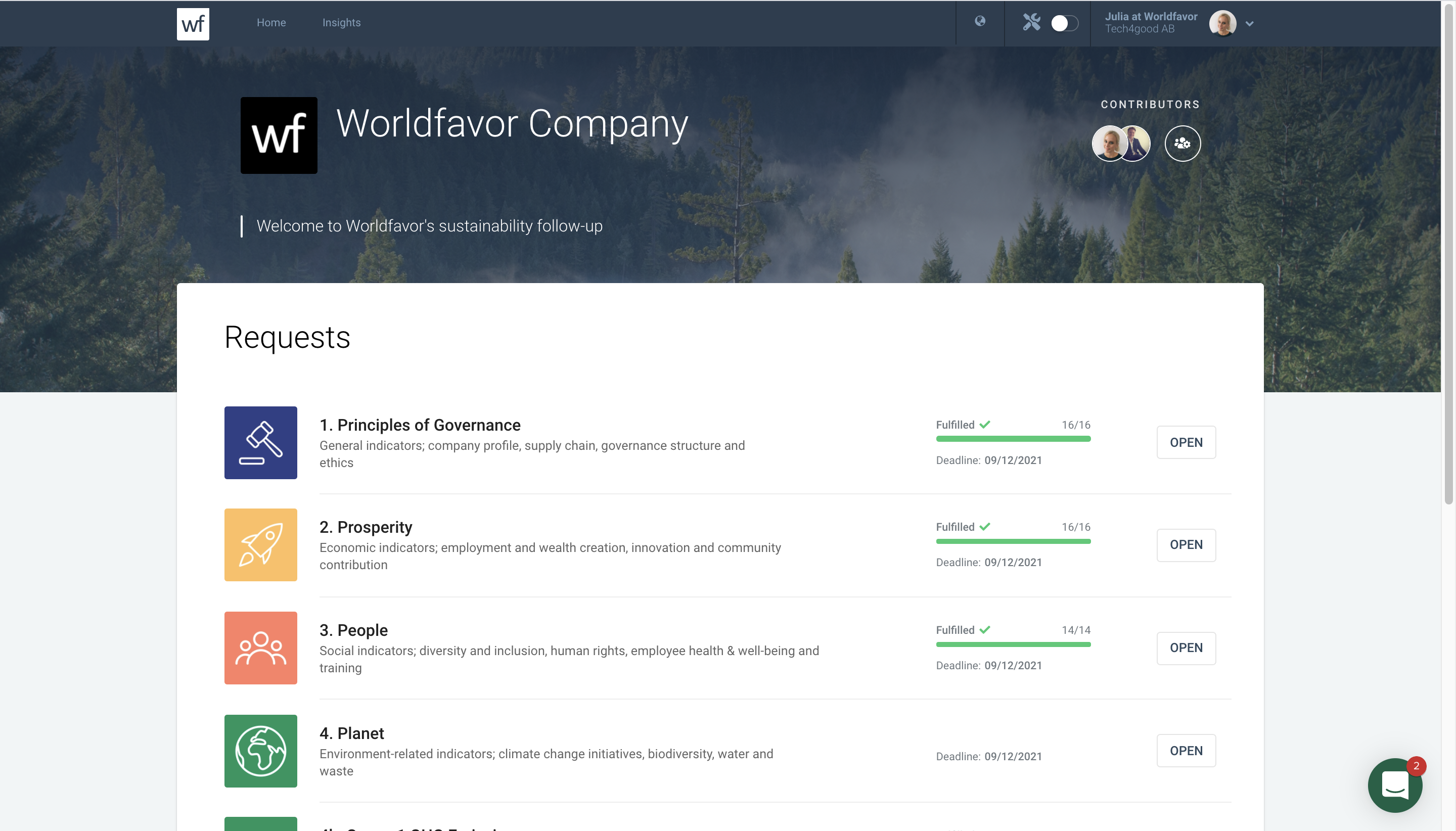Click the People progress bar

1013,644
